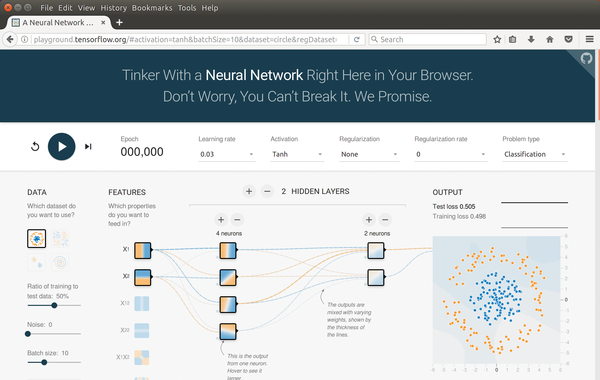
Task: Click third neuron in first hidden layer
Action: [228, 305]
